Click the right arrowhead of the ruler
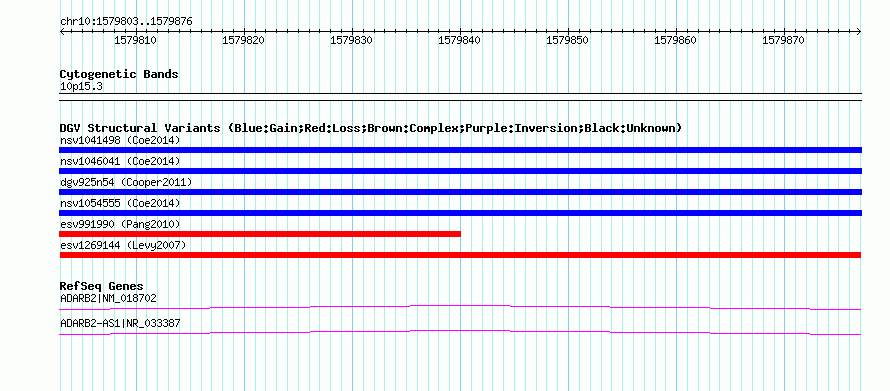890x391 pixels. point(859,32)
